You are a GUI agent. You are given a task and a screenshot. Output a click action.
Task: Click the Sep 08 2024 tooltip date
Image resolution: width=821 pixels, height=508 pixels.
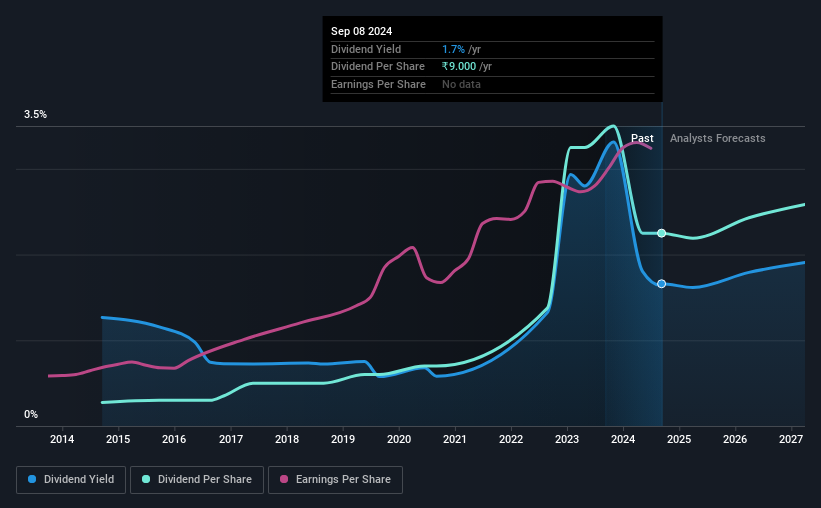pos(361,31)
